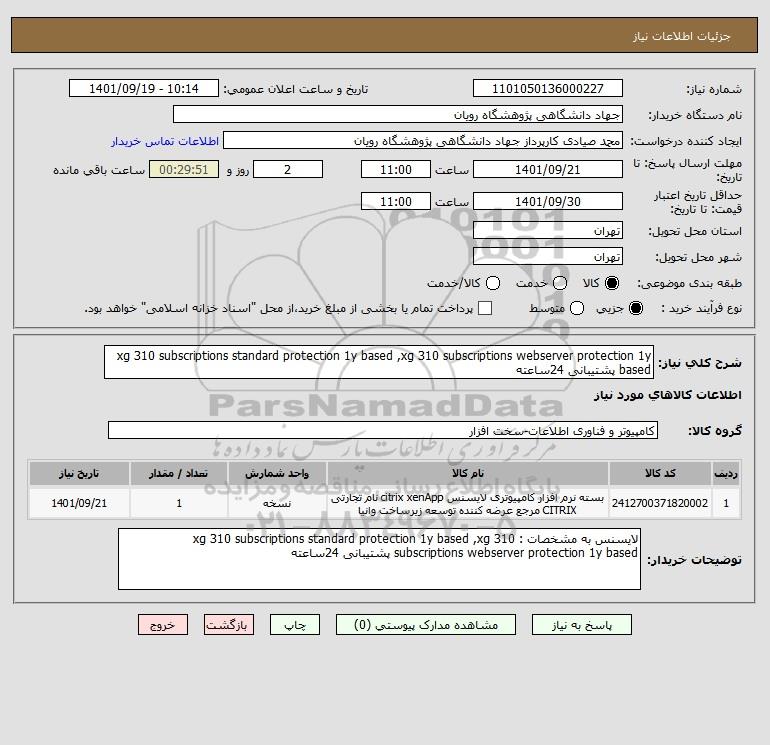The height and width of the screenshot is (745, 770).
Task: Select the کالا radio button
Action: point(611,283)
